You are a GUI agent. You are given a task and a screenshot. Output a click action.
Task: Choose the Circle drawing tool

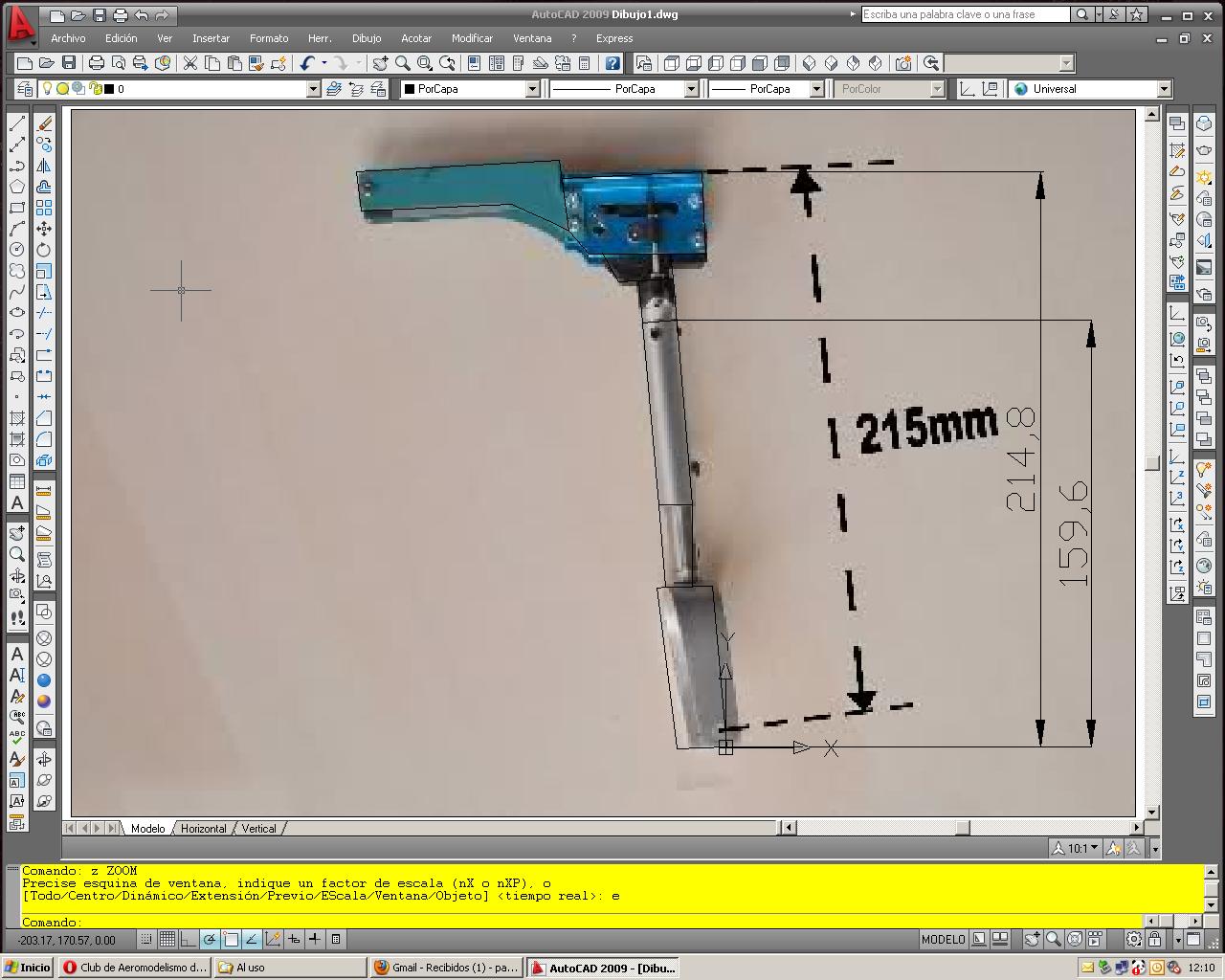(x=17, y=250)
